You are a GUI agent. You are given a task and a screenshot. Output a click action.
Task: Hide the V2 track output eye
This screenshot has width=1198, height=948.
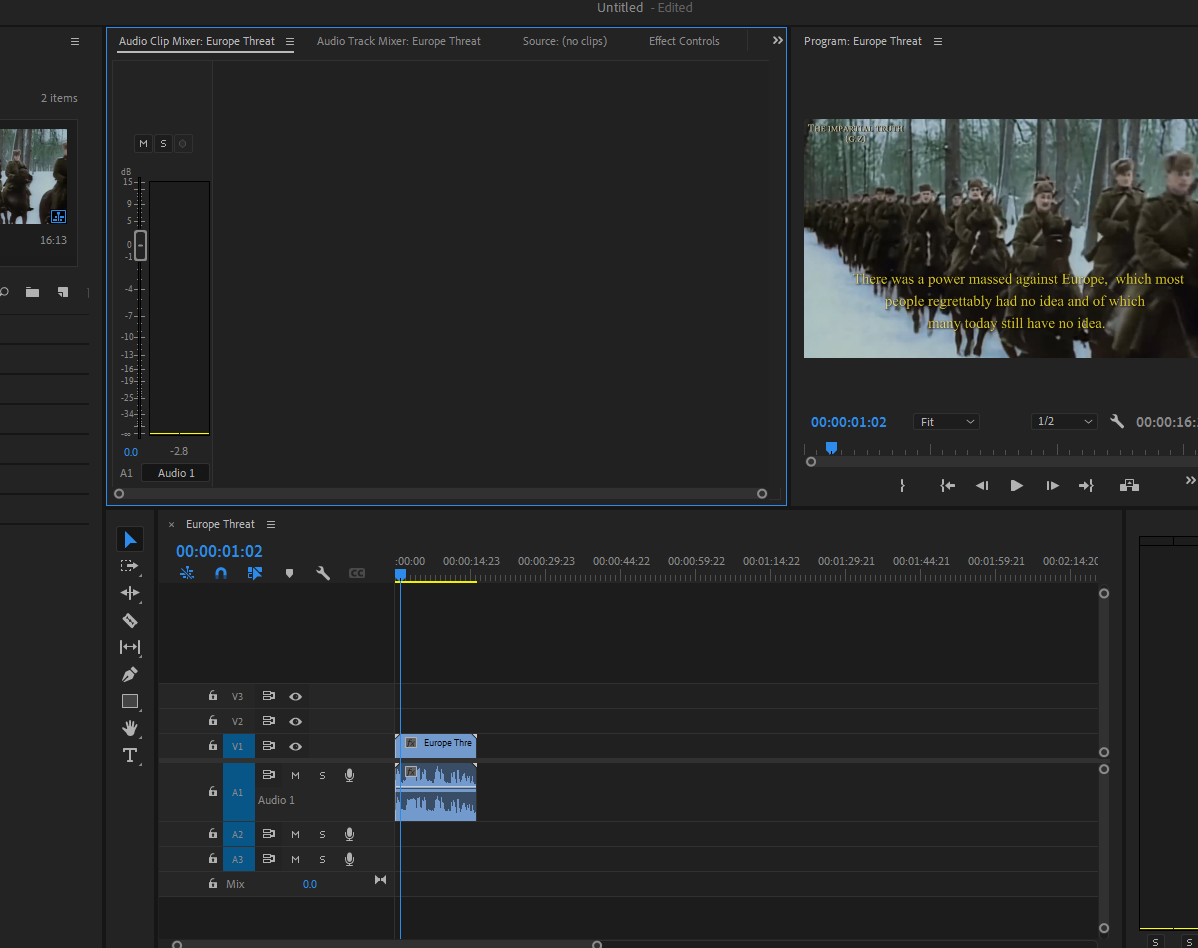tap(295, 720)
